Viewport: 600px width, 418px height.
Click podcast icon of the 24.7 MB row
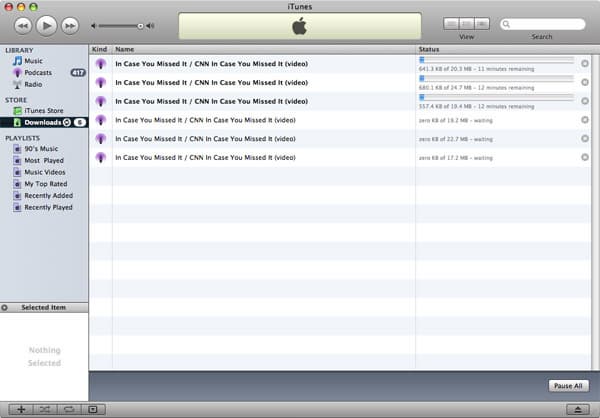pos(101,83)
